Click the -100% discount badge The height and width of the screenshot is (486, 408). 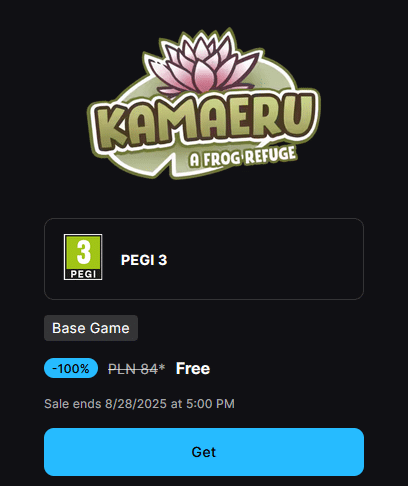[x=71, y=368]
